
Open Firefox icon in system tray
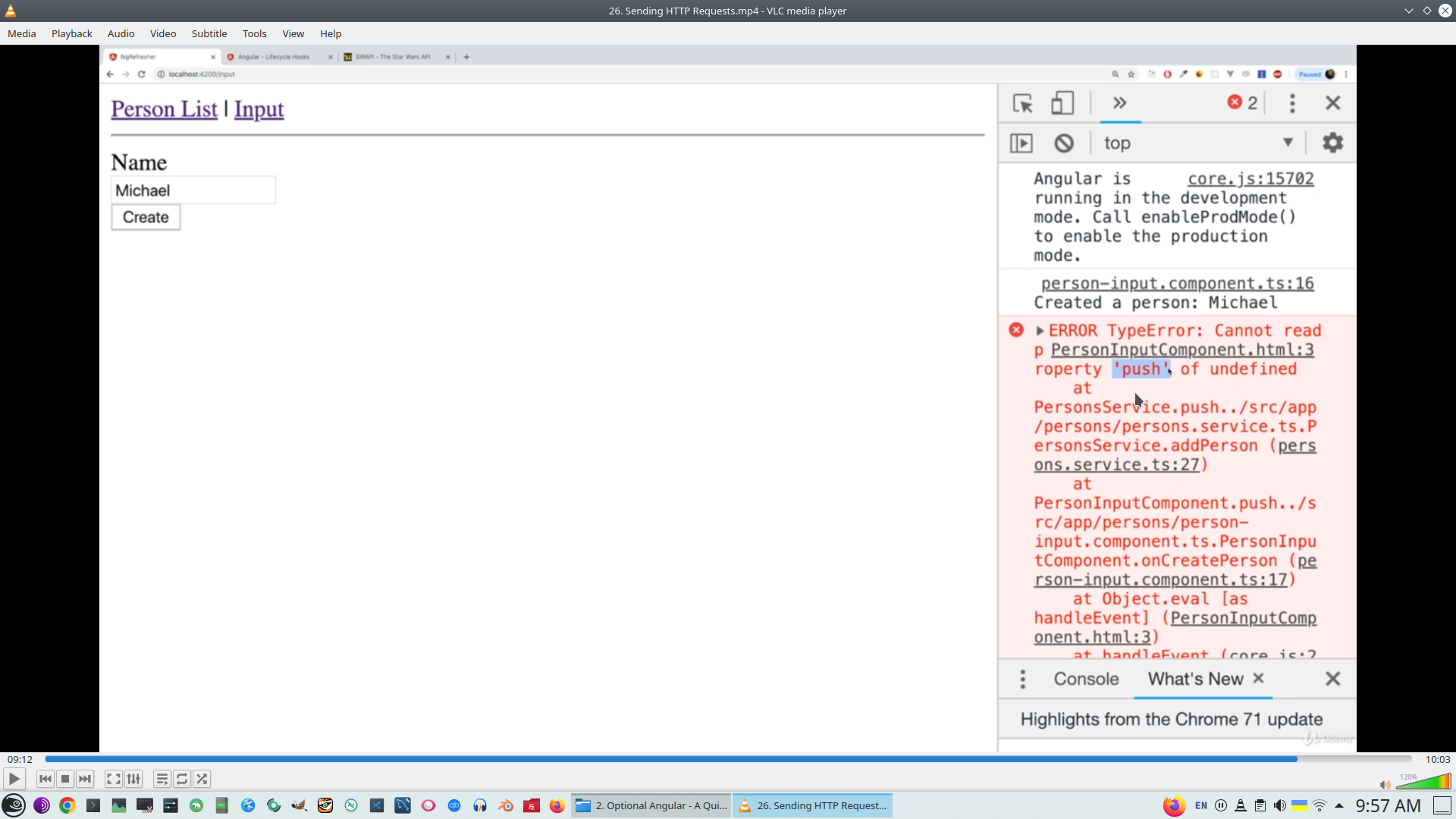[x=1174, y=805]
